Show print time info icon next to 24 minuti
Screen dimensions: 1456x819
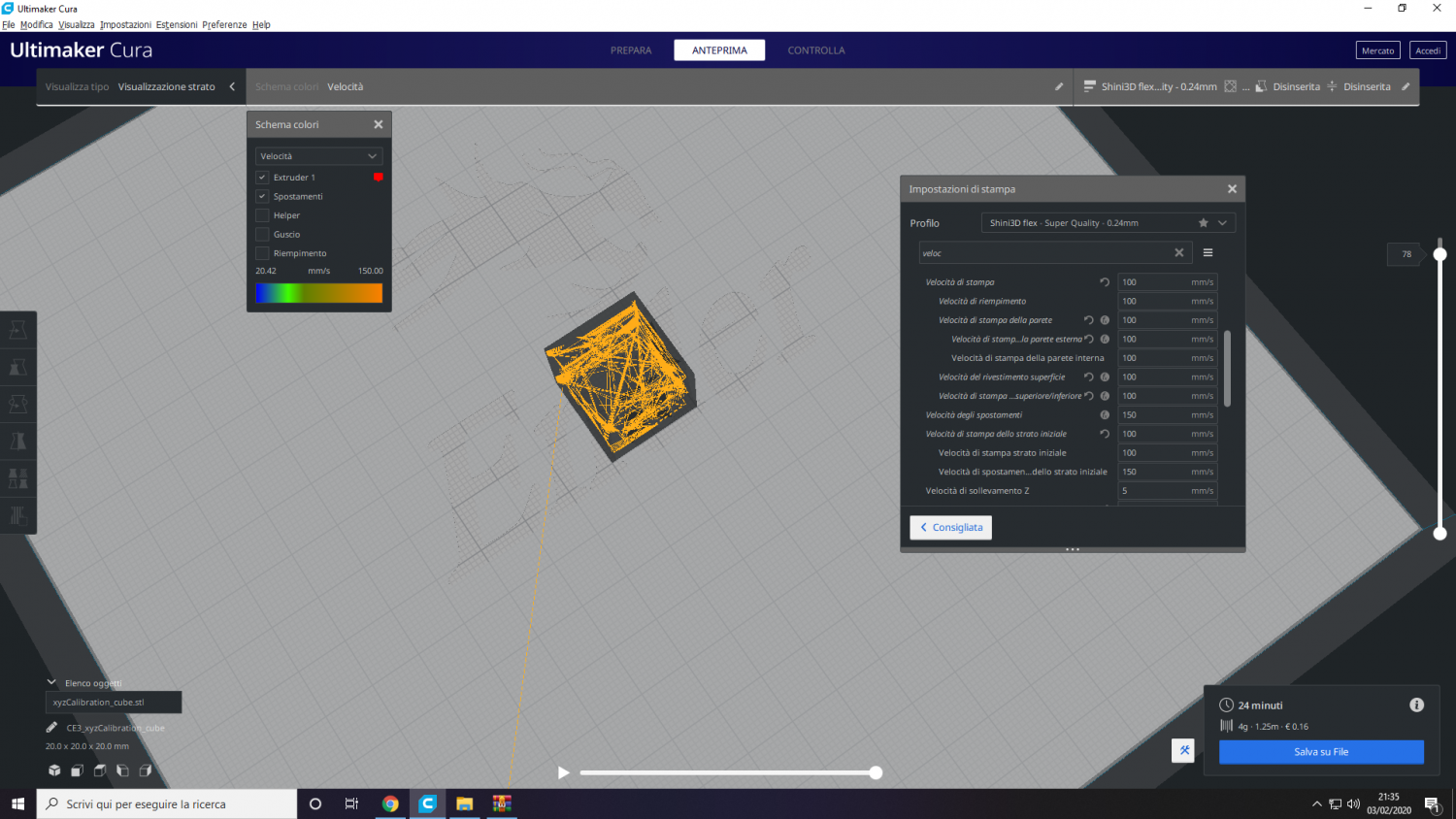1416,705
